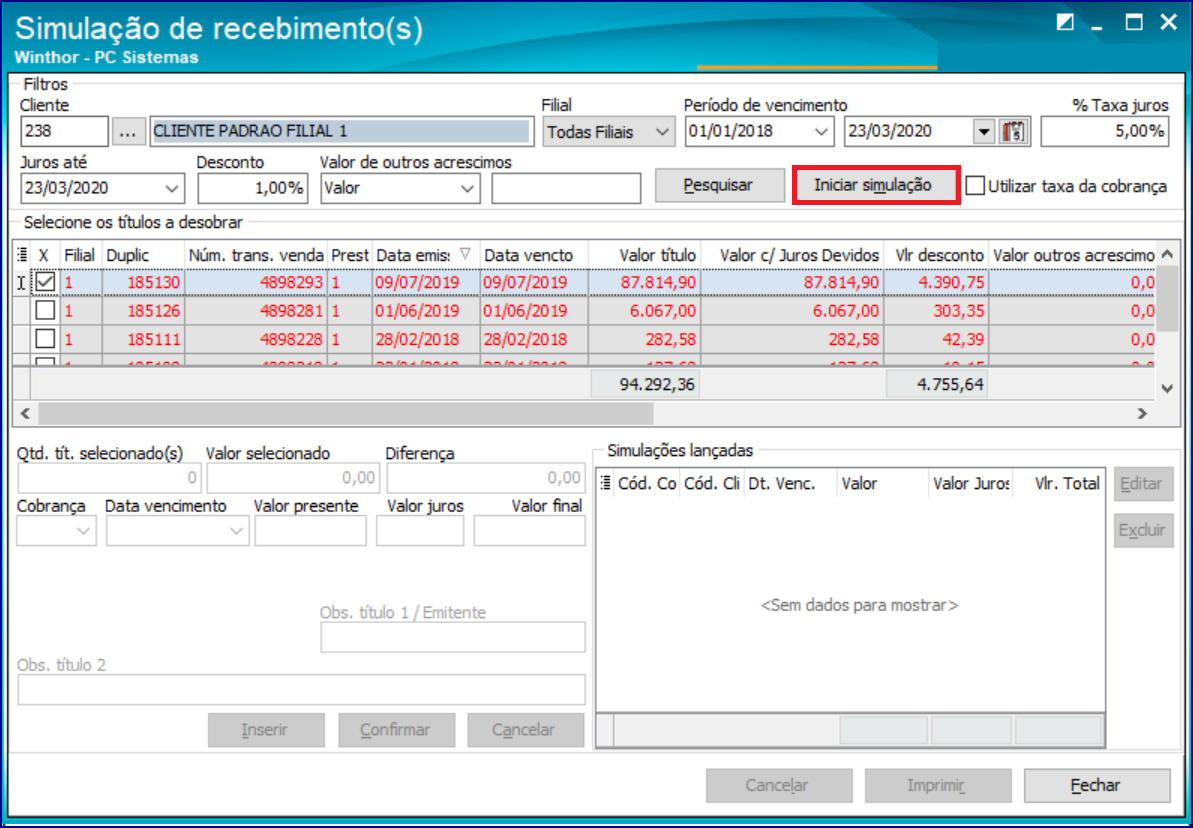Open the Valor de outros acrescimos type dropdown
The image size is (1193, 828).
468,188
